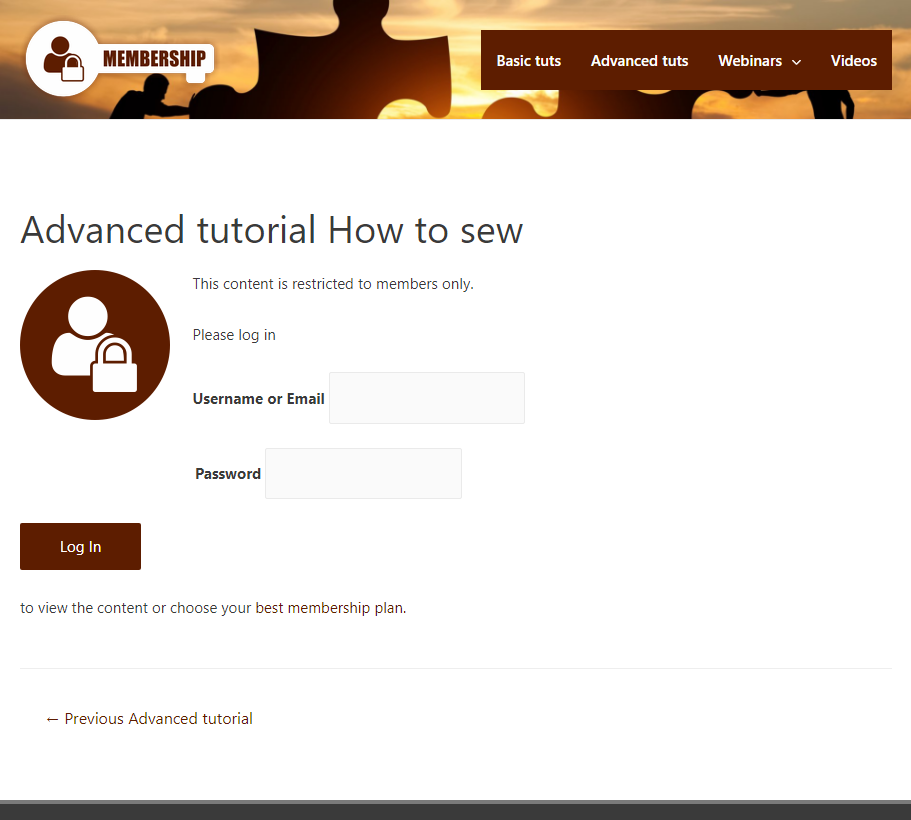The width and height of the screenshot is (911, 820).
Task: Click the large user-with-padlock restricted content icon
Action: (x=95, y=345)
